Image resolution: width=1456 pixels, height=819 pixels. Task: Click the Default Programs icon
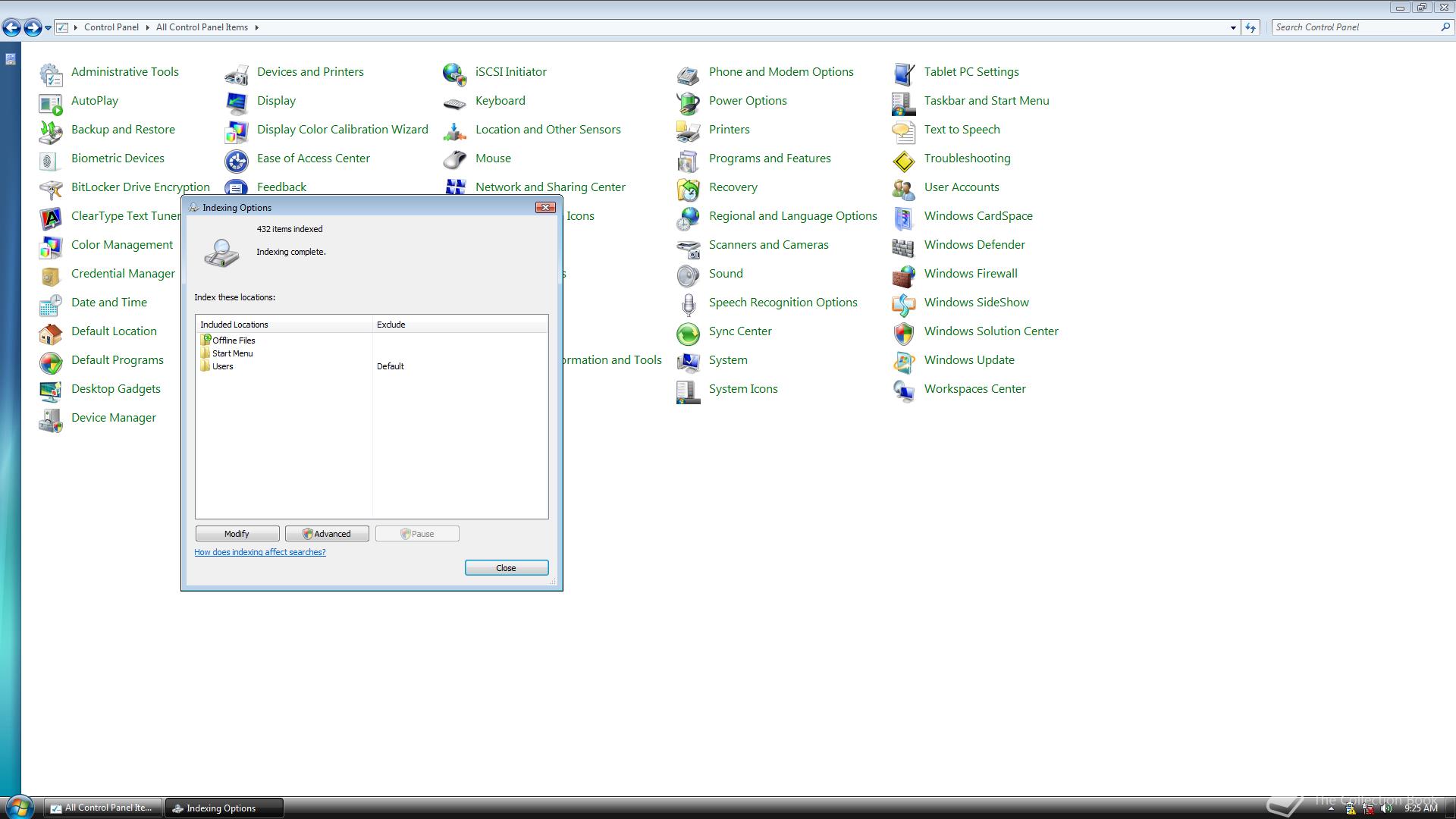pyautogui.click(x=51, y=362)
